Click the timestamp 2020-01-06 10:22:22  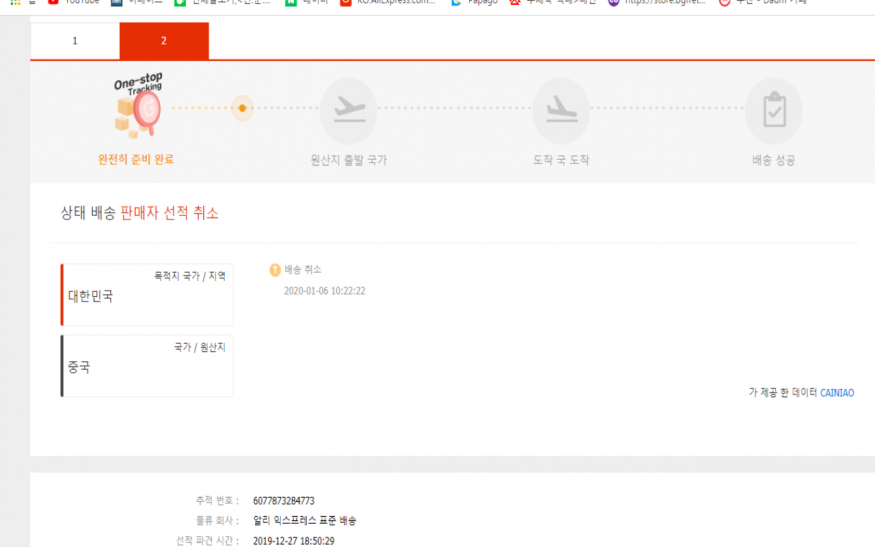325,291
